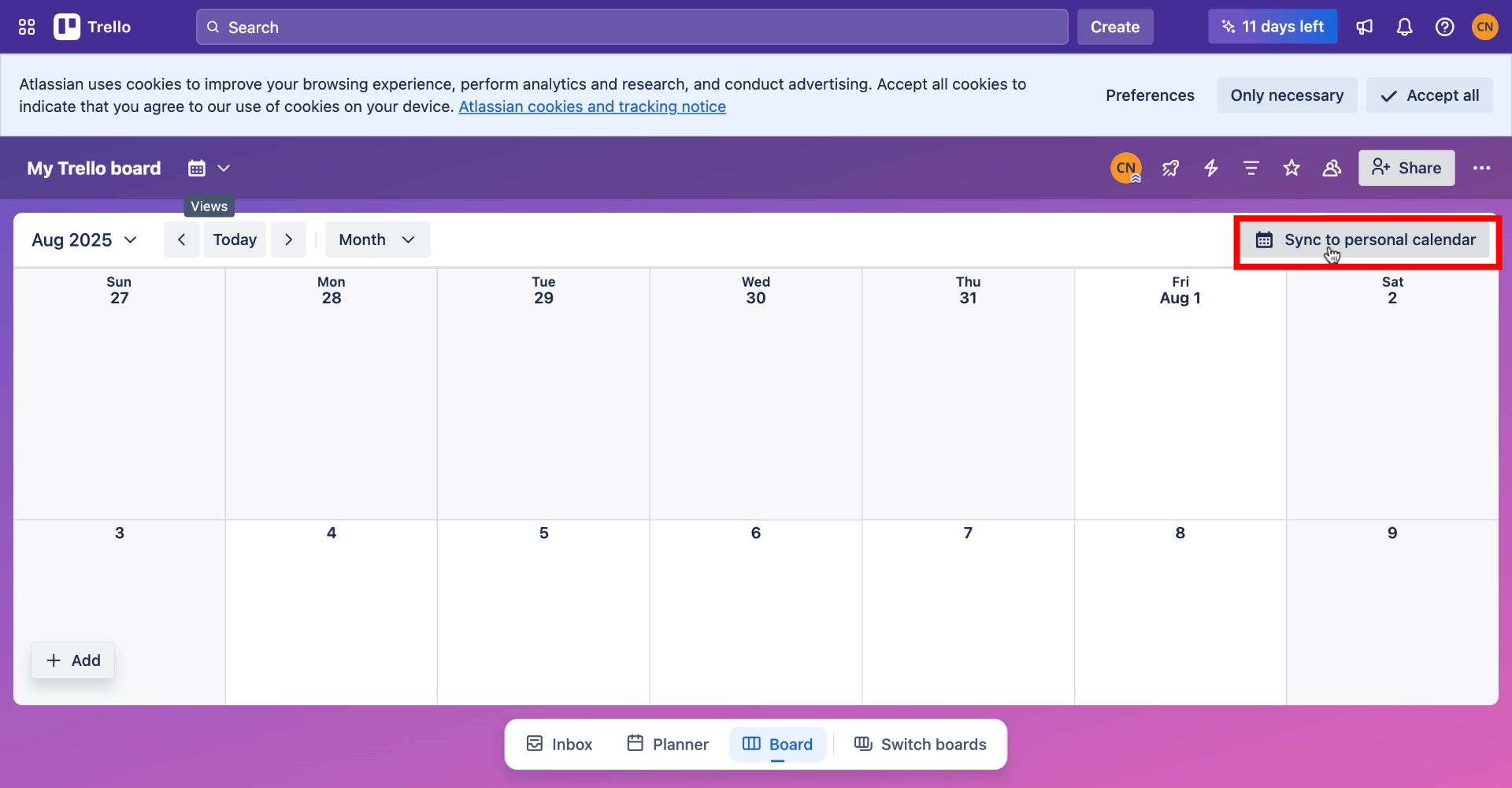Accept all cookies
This screenshot has width=1512, height=788.
tap(1429, 95)
